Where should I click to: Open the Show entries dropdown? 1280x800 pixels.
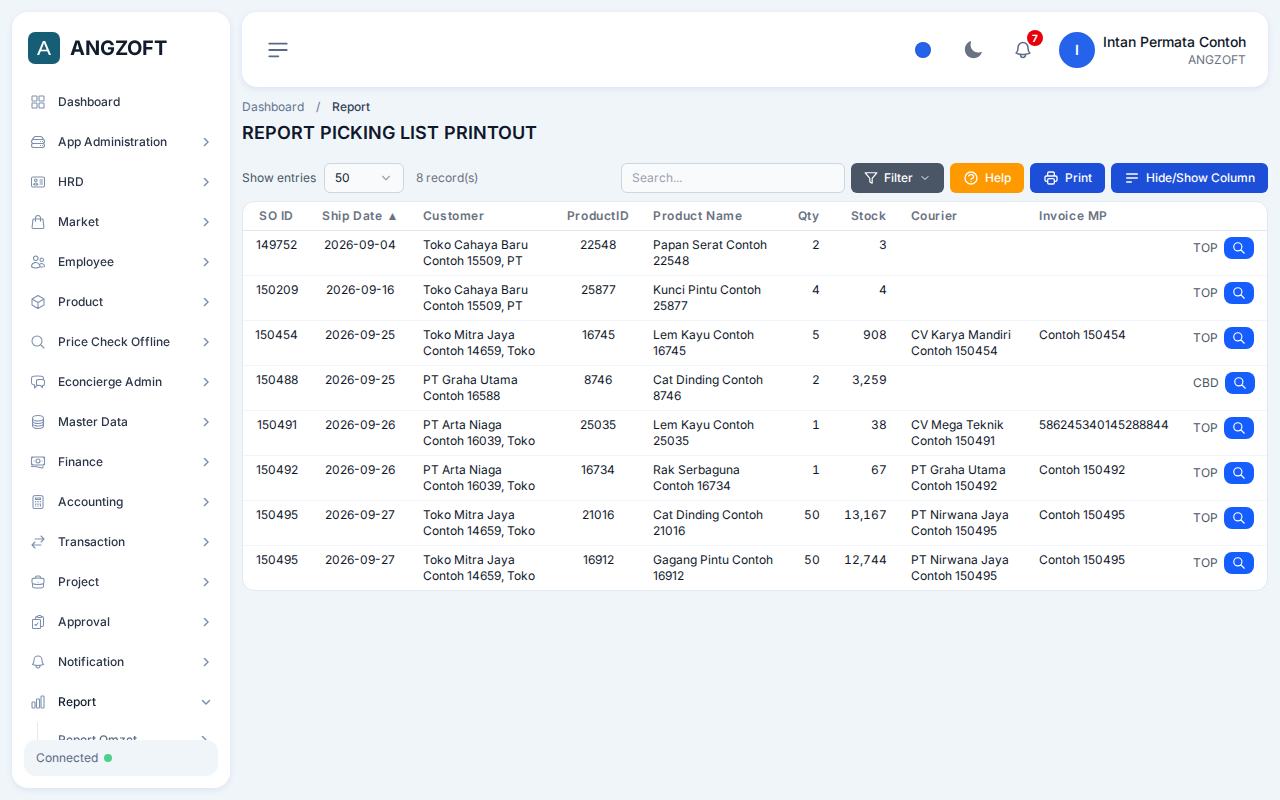coord(364,178)
